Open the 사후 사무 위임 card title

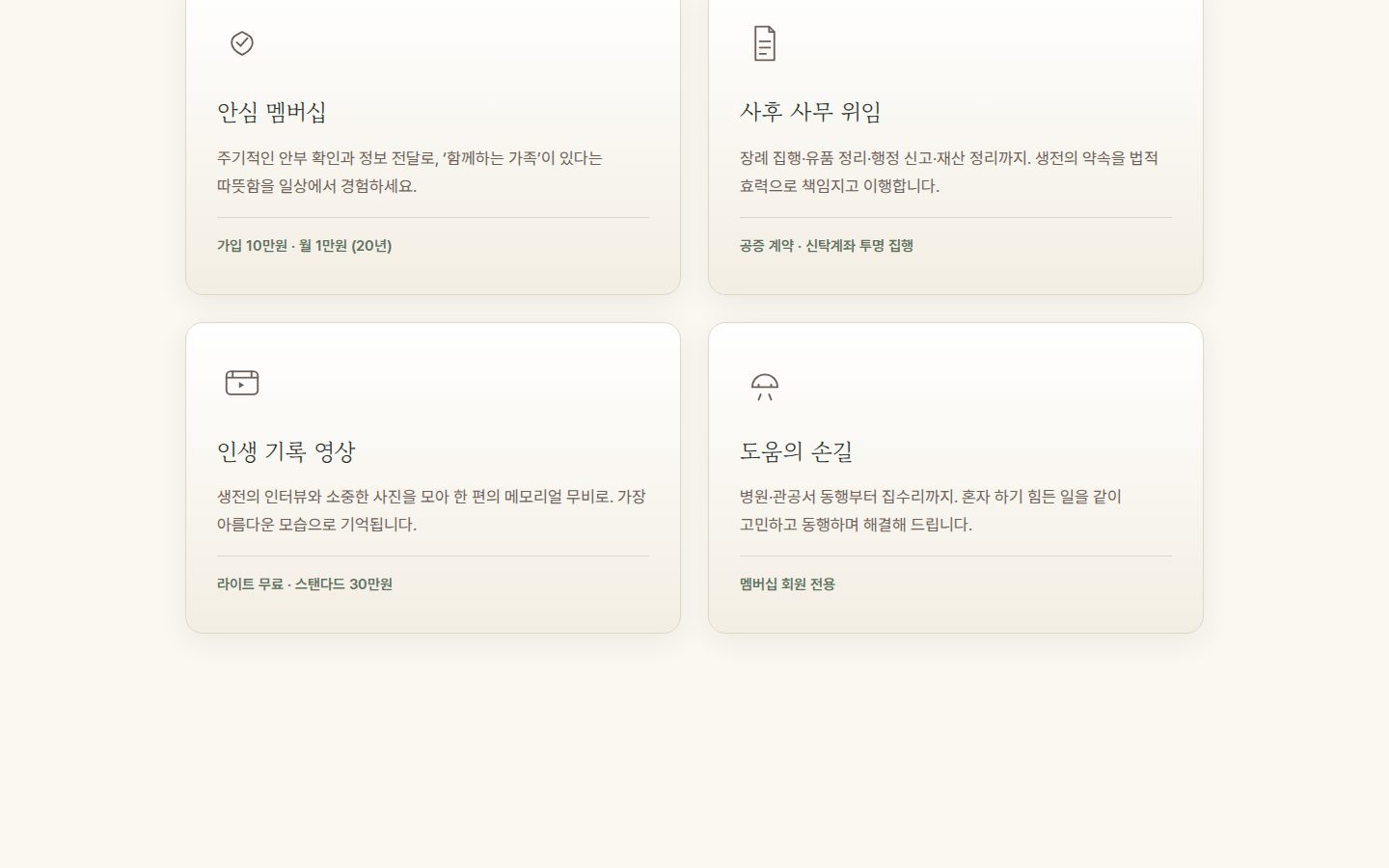coord(810,112)
